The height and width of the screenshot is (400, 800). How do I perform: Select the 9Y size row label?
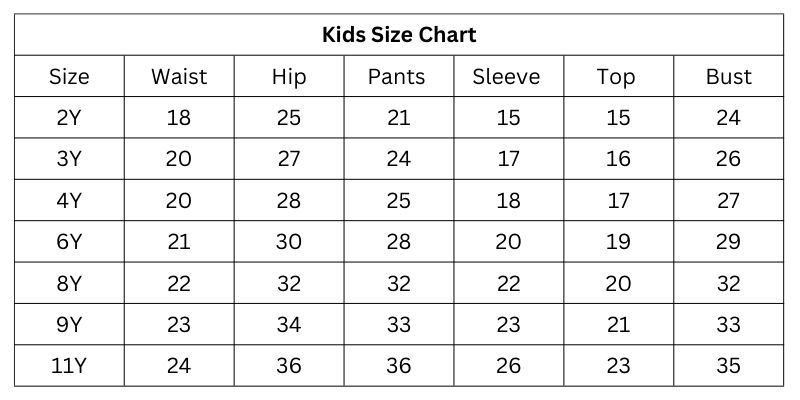coord(69,325)
